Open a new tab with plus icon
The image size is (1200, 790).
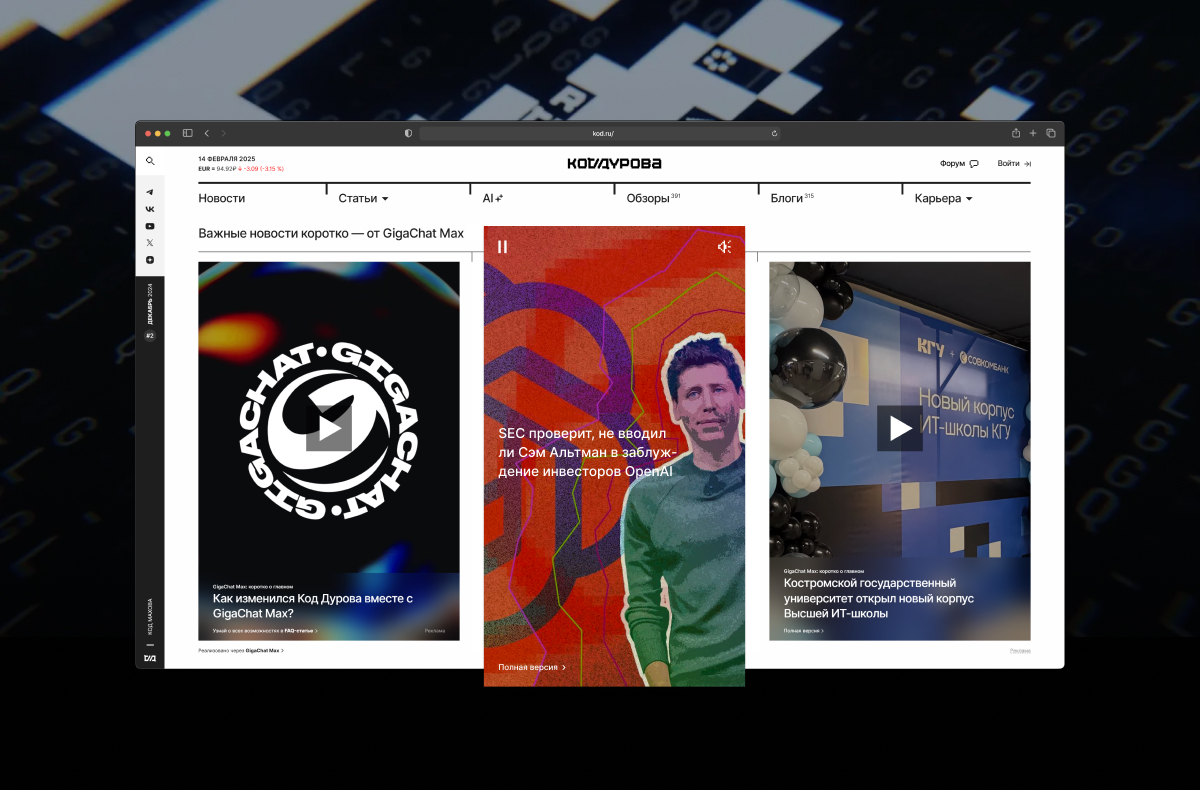pyautogui.click(x=1033, y=133)
